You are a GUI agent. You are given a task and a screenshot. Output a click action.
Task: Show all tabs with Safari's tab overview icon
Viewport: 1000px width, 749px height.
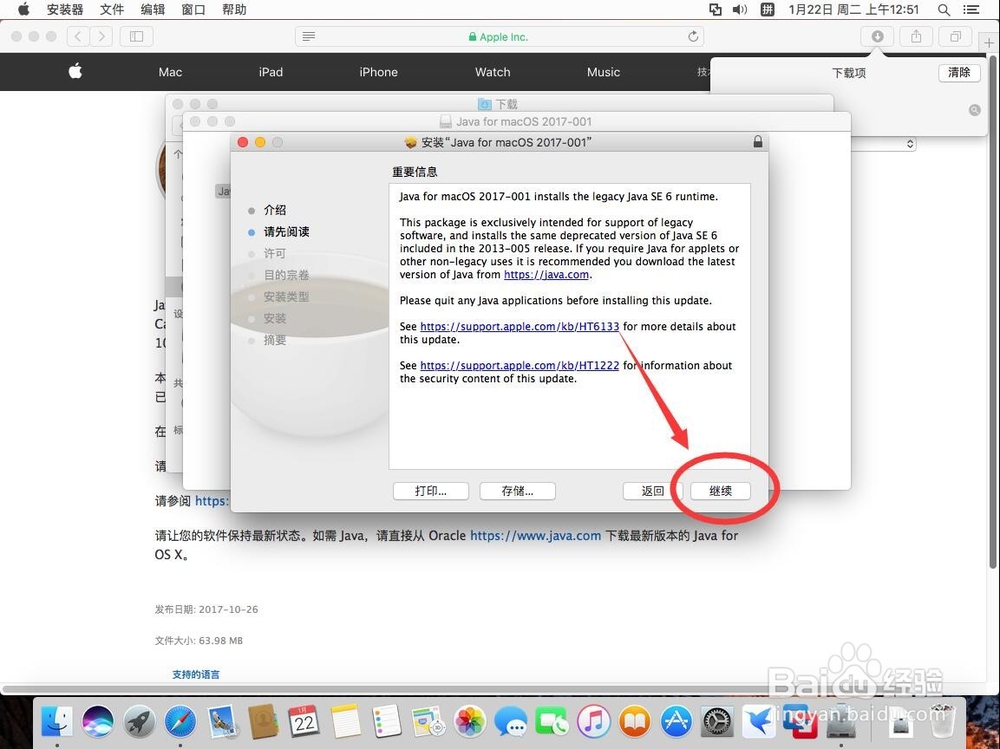[955, 36]
